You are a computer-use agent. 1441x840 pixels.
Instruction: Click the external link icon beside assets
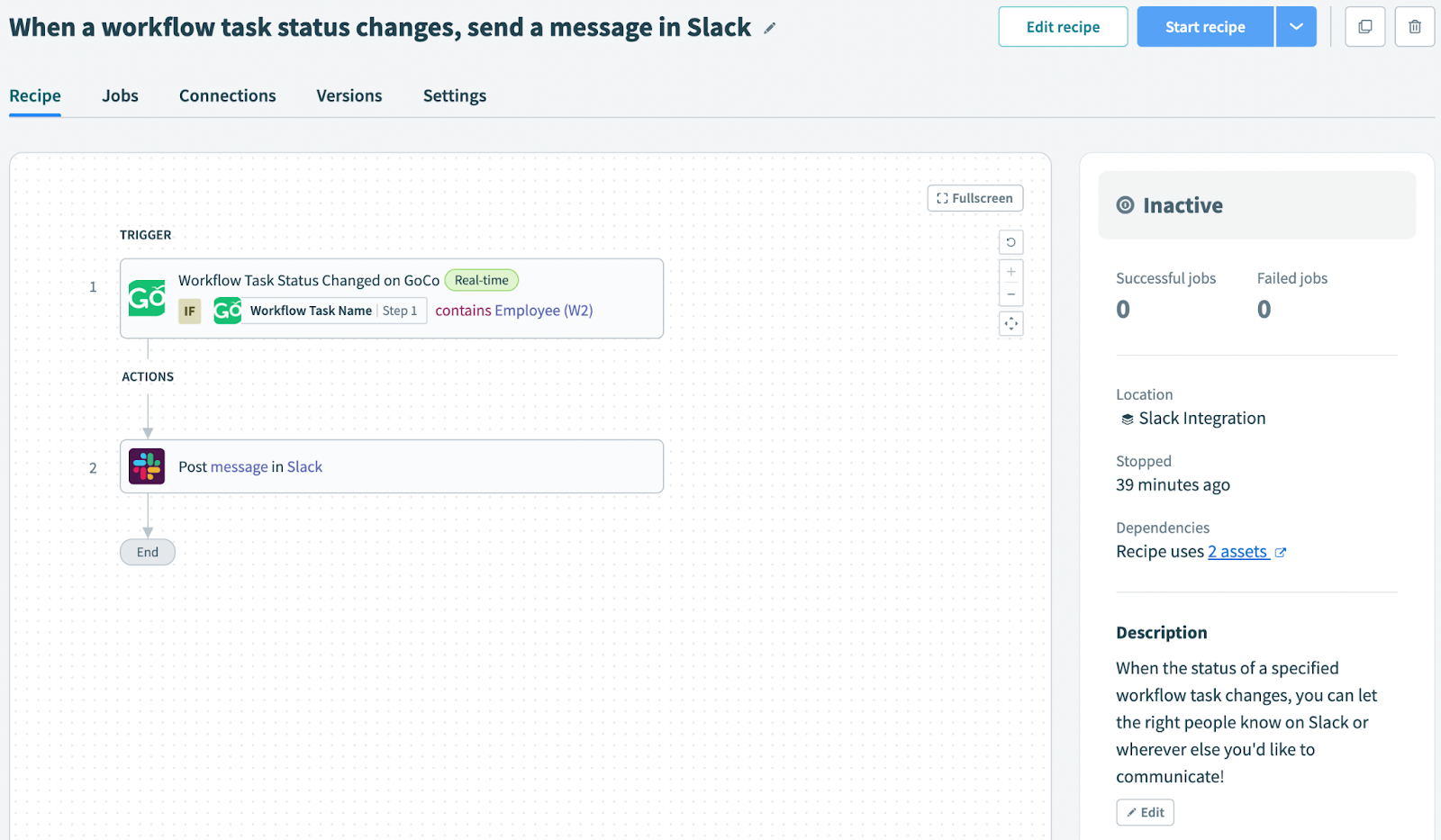(x=1280, y=553)
